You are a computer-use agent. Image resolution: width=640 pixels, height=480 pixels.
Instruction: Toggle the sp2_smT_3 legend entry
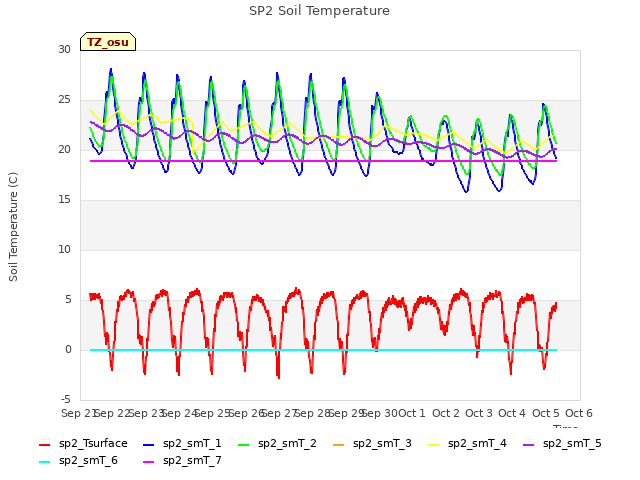point(372,444)
